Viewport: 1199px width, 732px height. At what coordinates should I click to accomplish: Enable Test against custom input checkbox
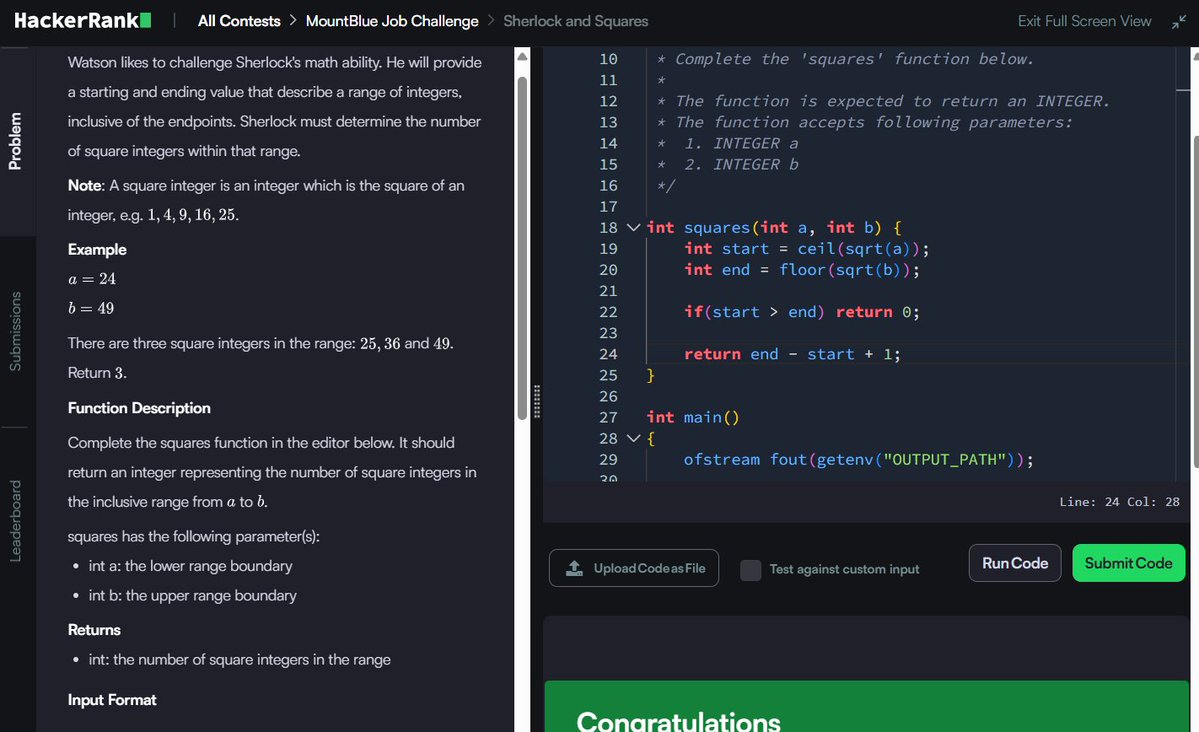pos(751,570)
